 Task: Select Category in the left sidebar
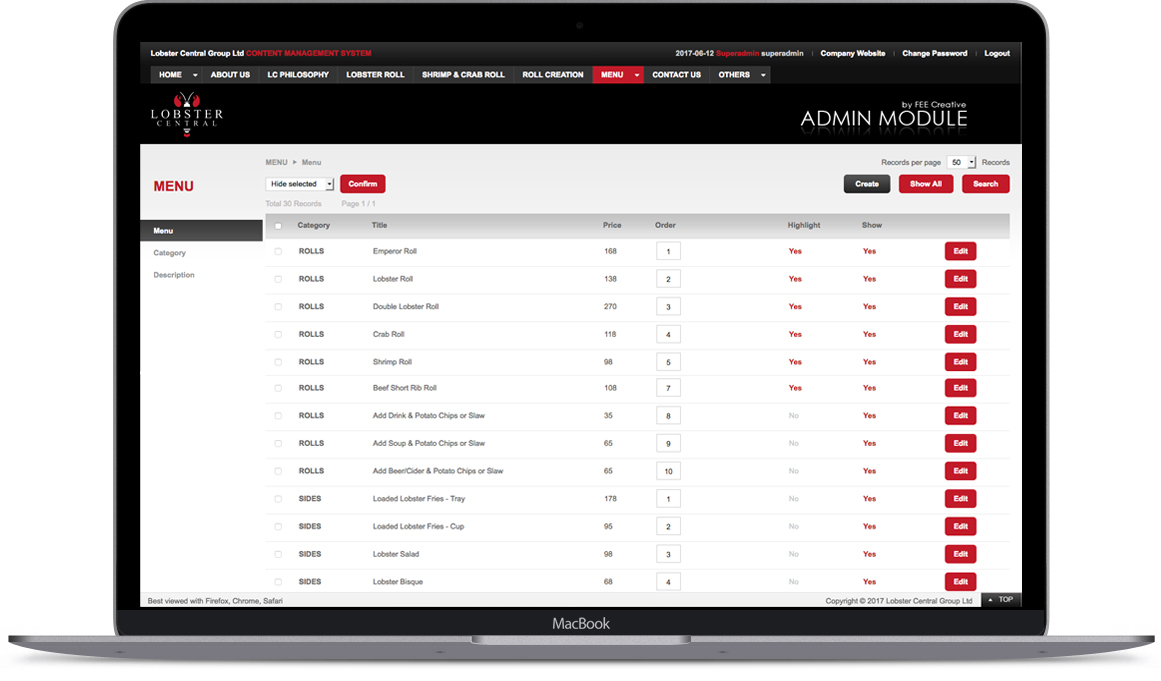pyautogui.click(x=169, y=253)
